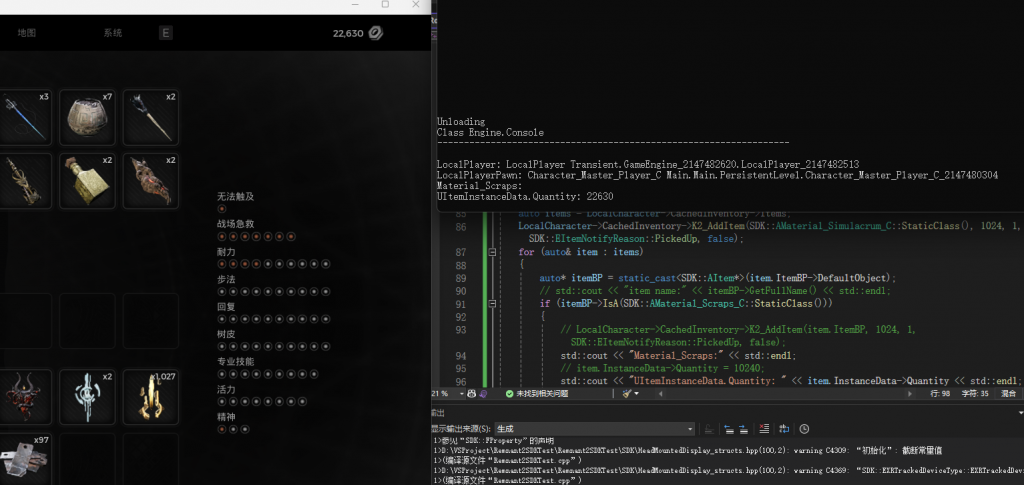Click the 未找到相关问题 status message
This screenshot has height=485, width=1024.
(x=542, y=394)
